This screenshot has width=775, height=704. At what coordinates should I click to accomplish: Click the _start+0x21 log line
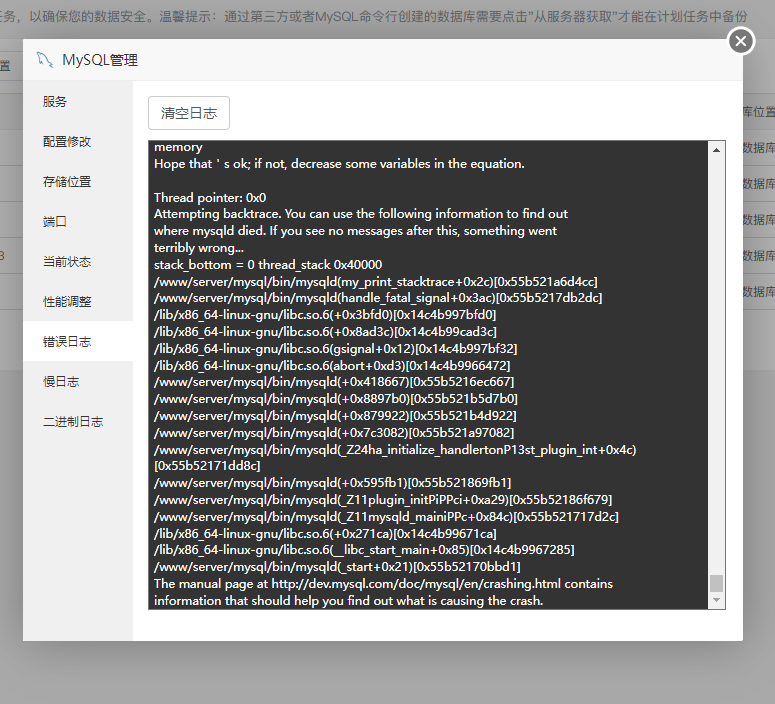[337, 567]
